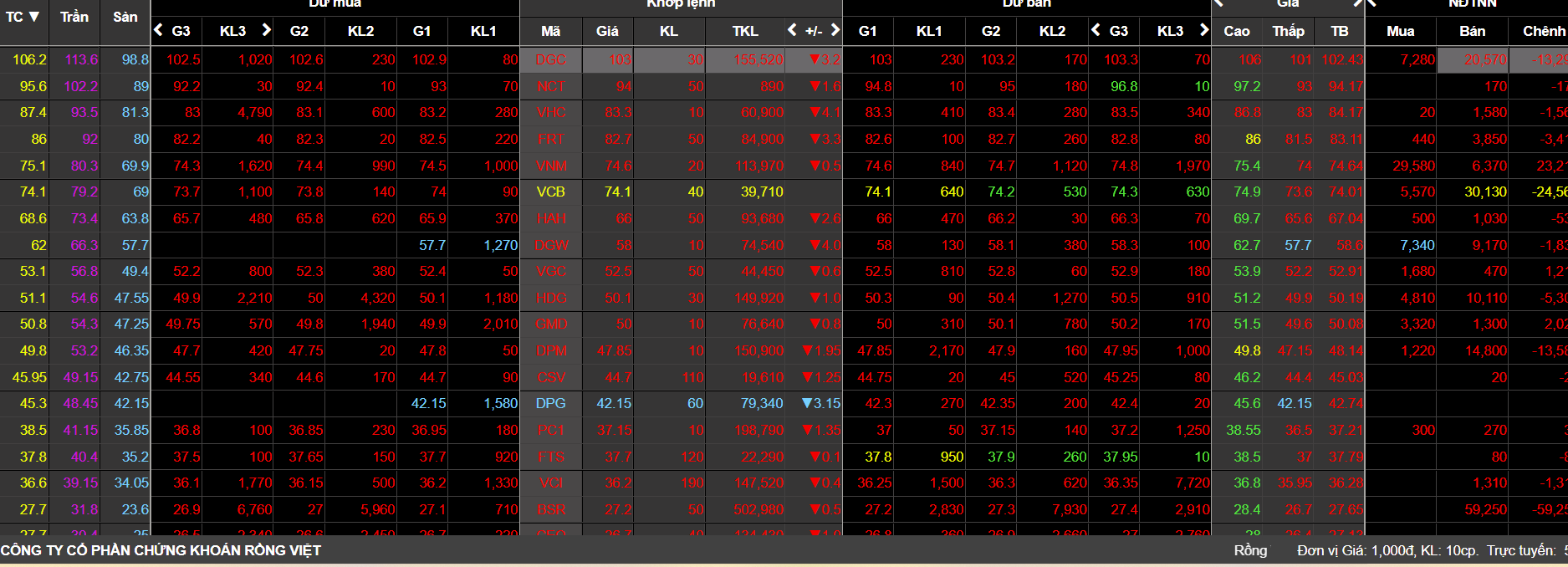Open the PC1 stock ticker
Viewport: 1568px width, 567px height.
pos(550,430)
